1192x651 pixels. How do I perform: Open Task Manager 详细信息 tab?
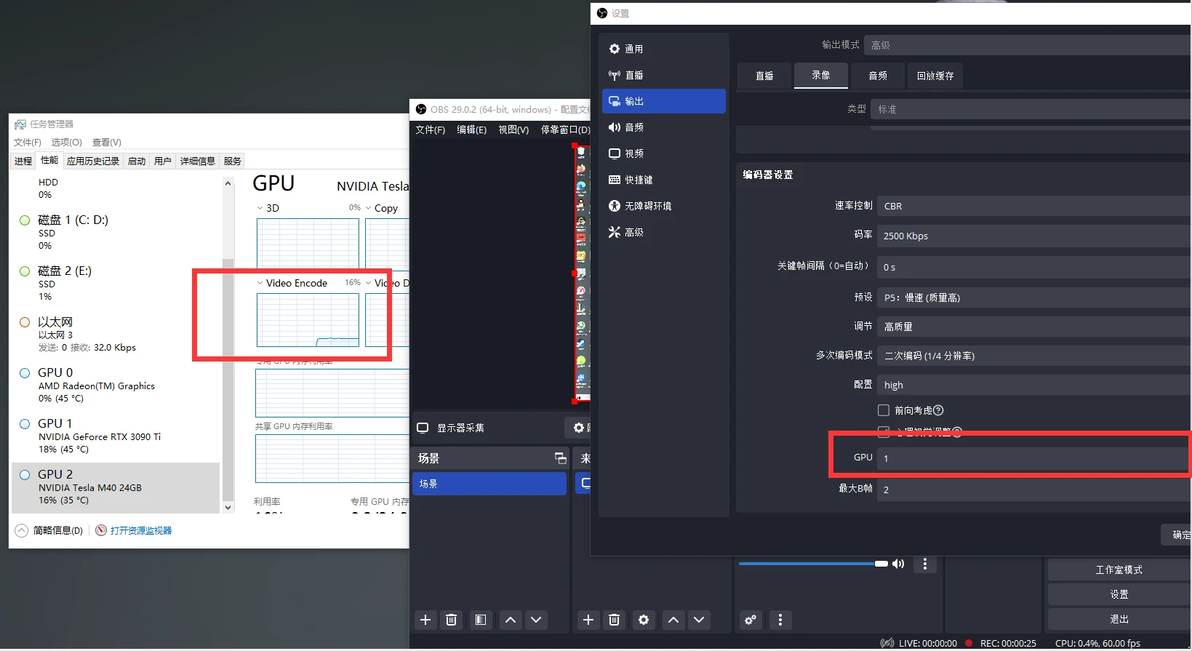pyautogui.click(x=197, y=161)
